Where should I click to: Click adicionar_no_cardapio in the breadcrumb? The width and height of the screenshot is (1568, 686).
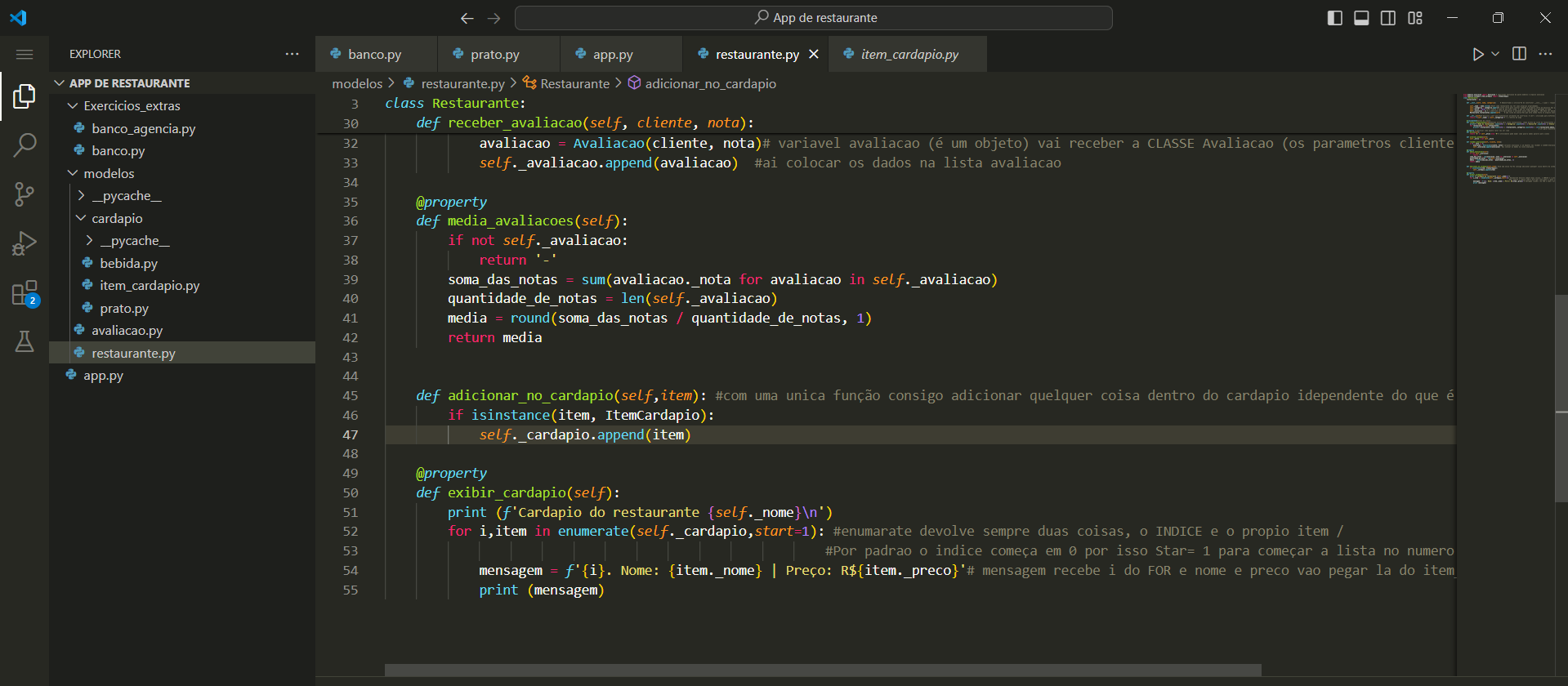coord(710,83)
